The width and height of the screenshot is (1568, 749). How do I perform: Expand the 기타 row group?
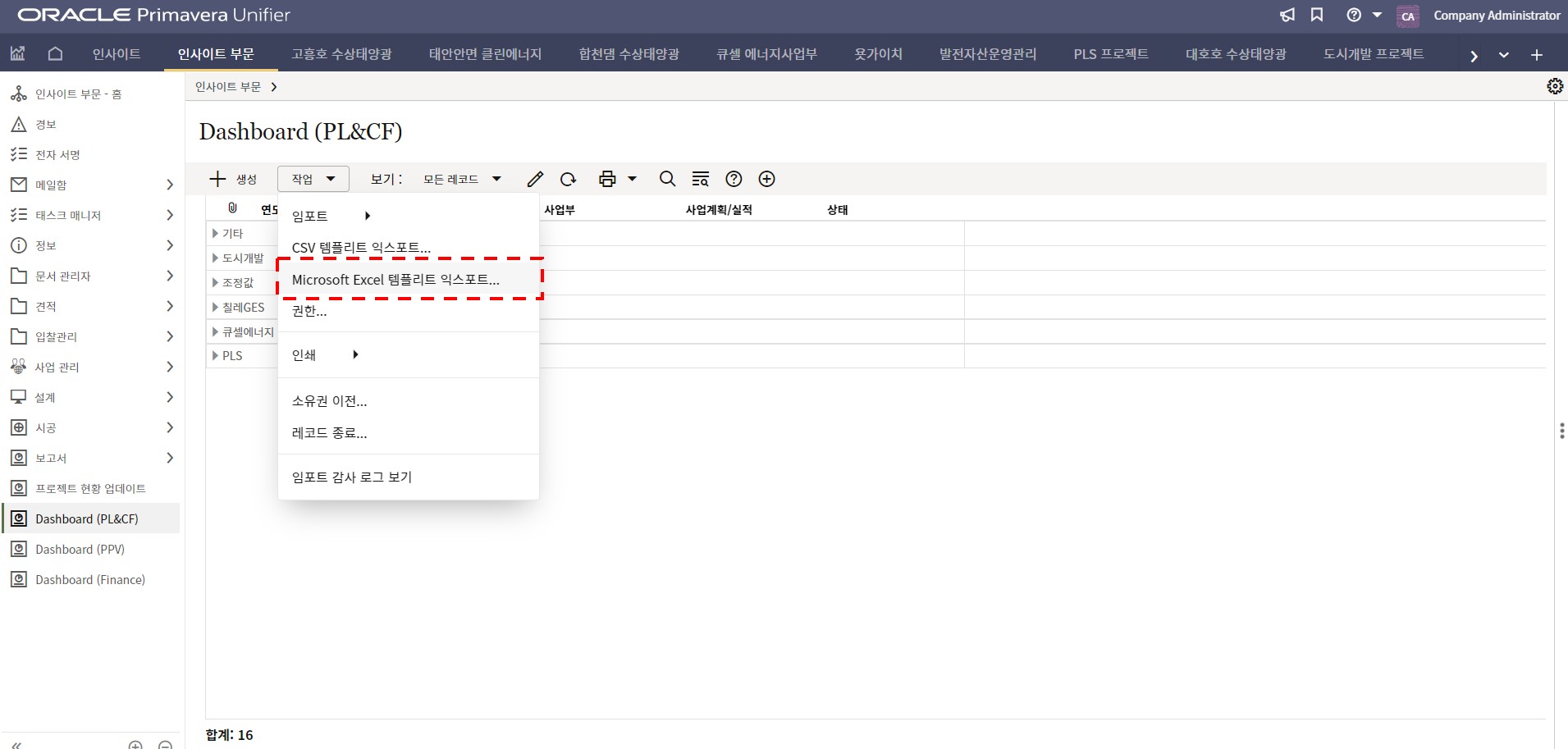click(x=215, y=234)
